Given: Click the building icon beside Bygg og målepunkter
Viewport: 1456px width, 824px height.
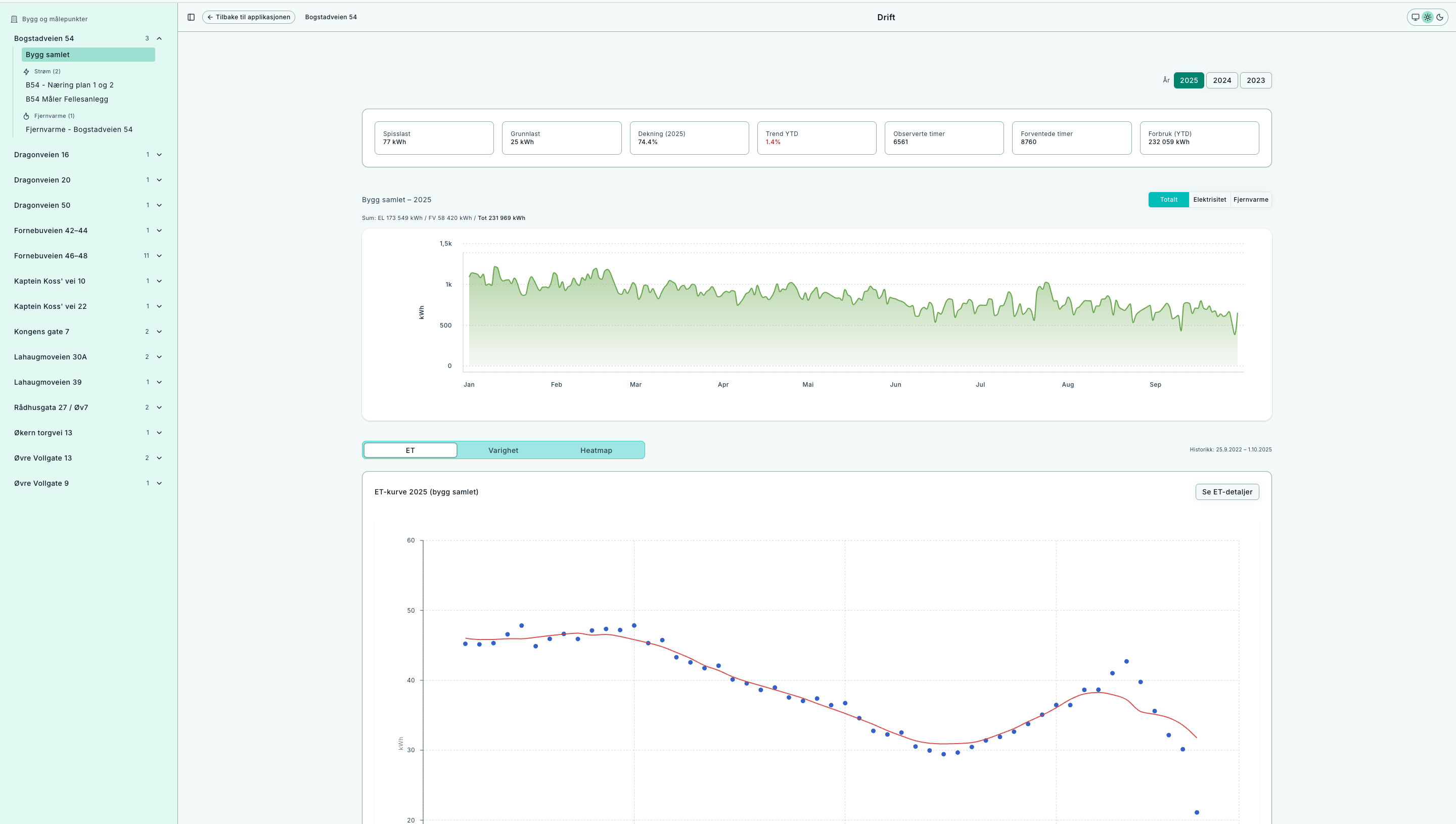Looking at the screenshot, I should [x=14, y=19].
